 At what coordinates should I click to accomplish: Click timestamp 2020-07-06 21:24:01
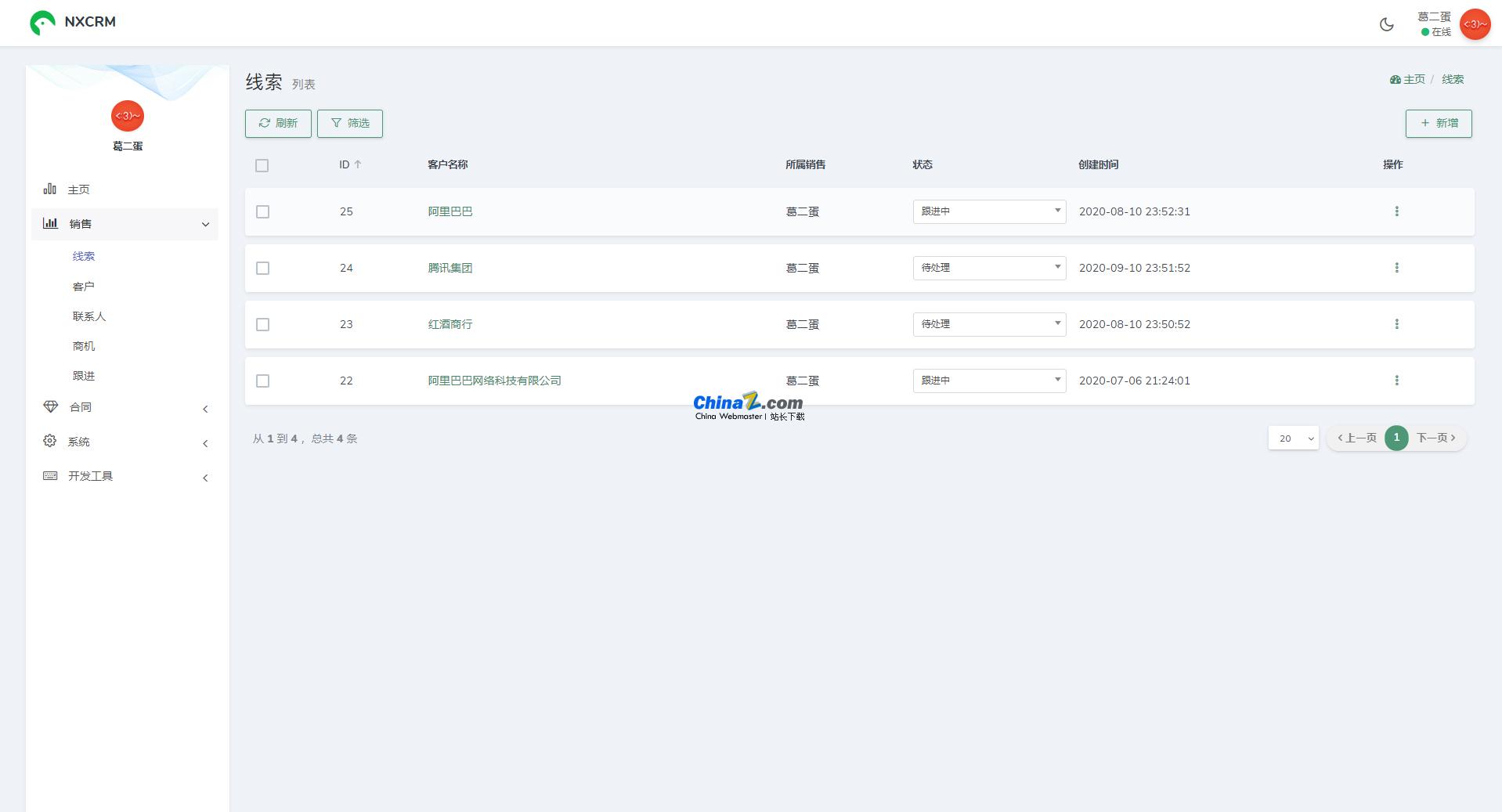coord(1135,381)
